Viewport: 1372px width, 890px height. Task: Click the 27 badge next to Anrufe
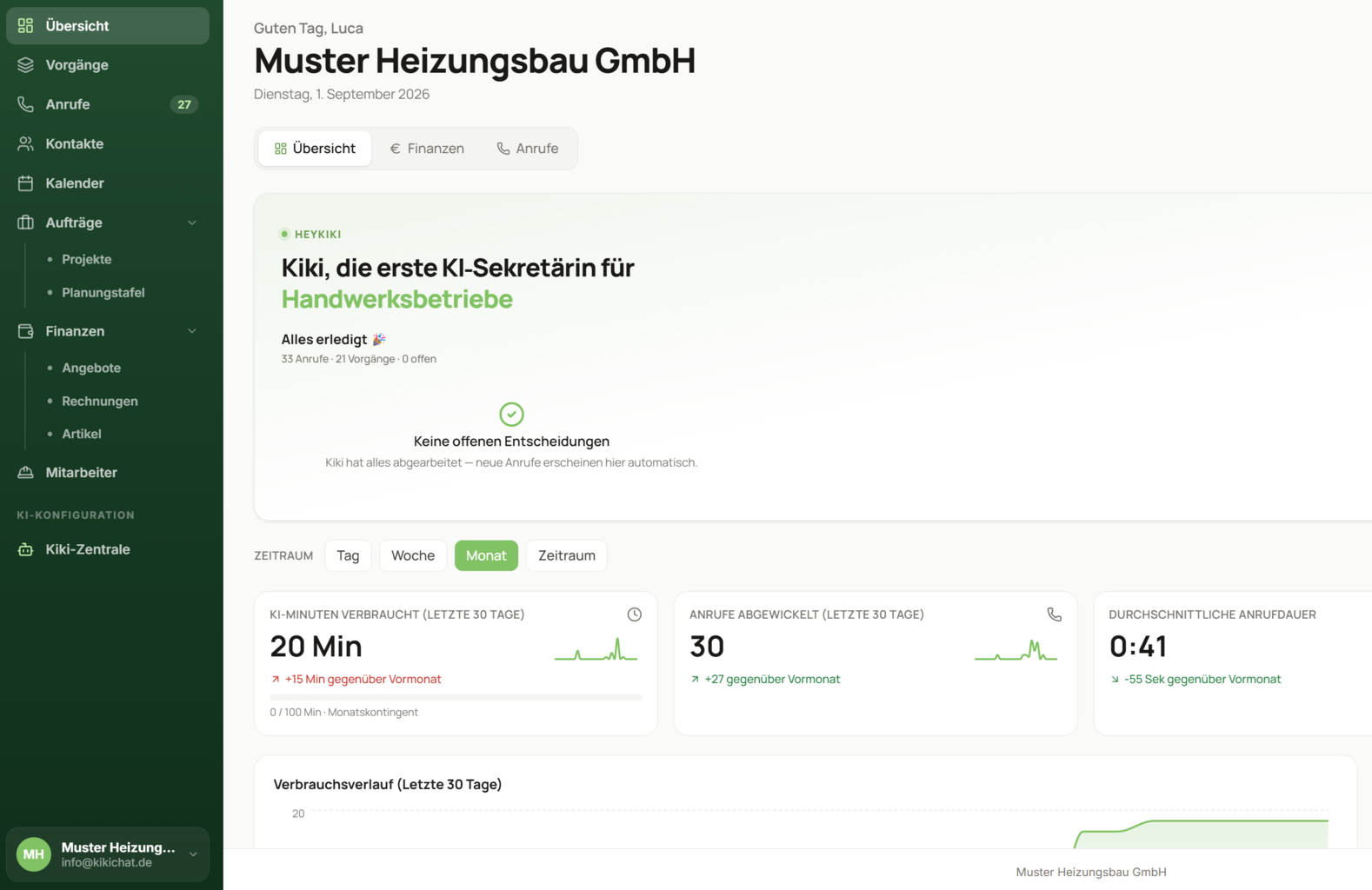184,104
